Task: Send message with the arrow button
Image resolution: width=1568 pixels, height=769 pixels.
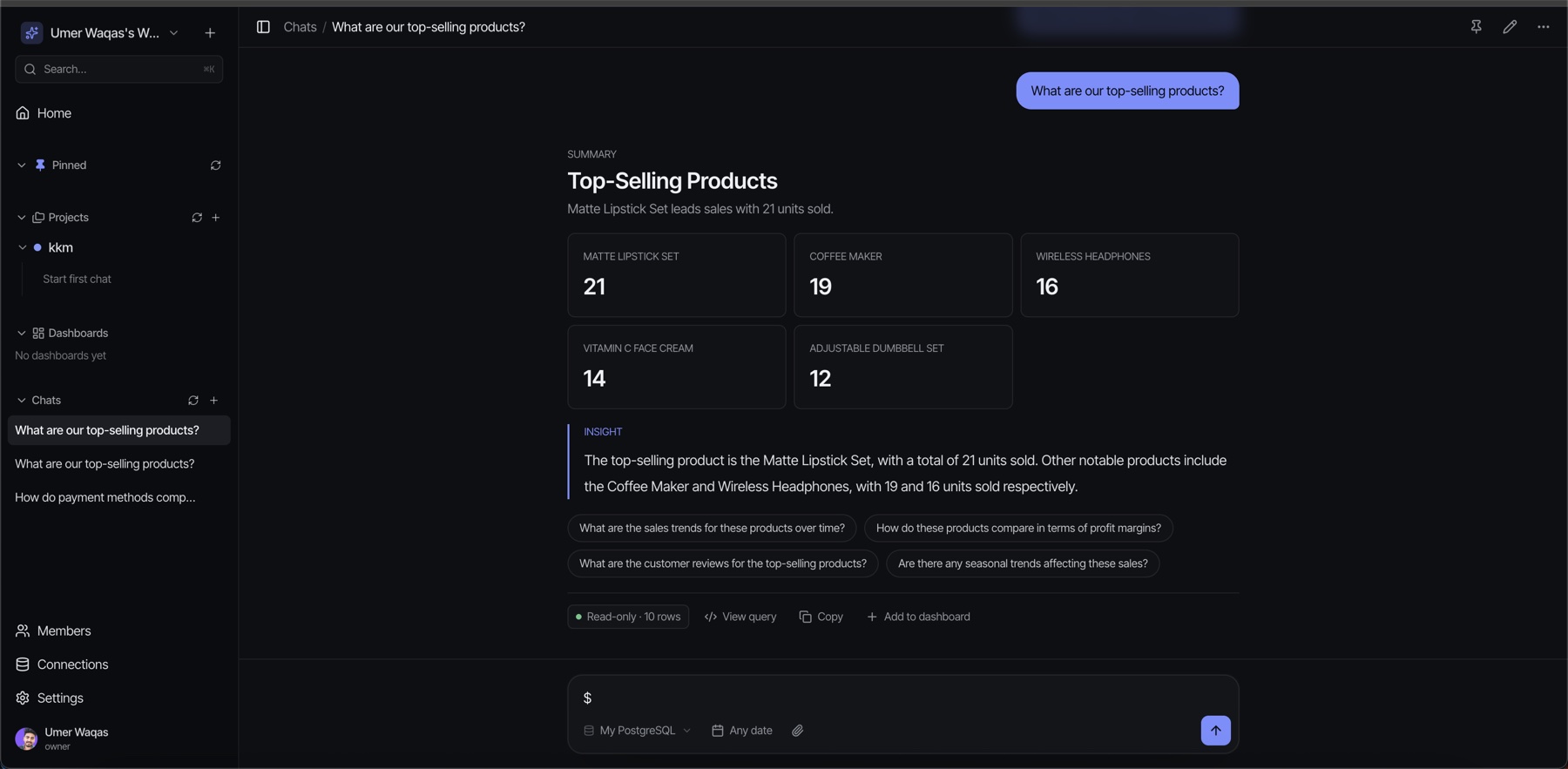Action: coord(1215,731)
